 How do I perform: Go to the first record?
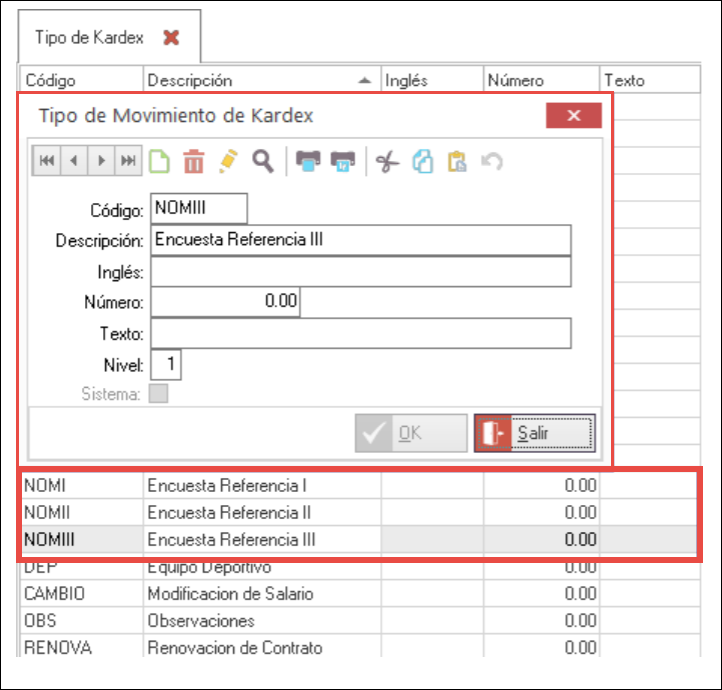click(48, 161)
